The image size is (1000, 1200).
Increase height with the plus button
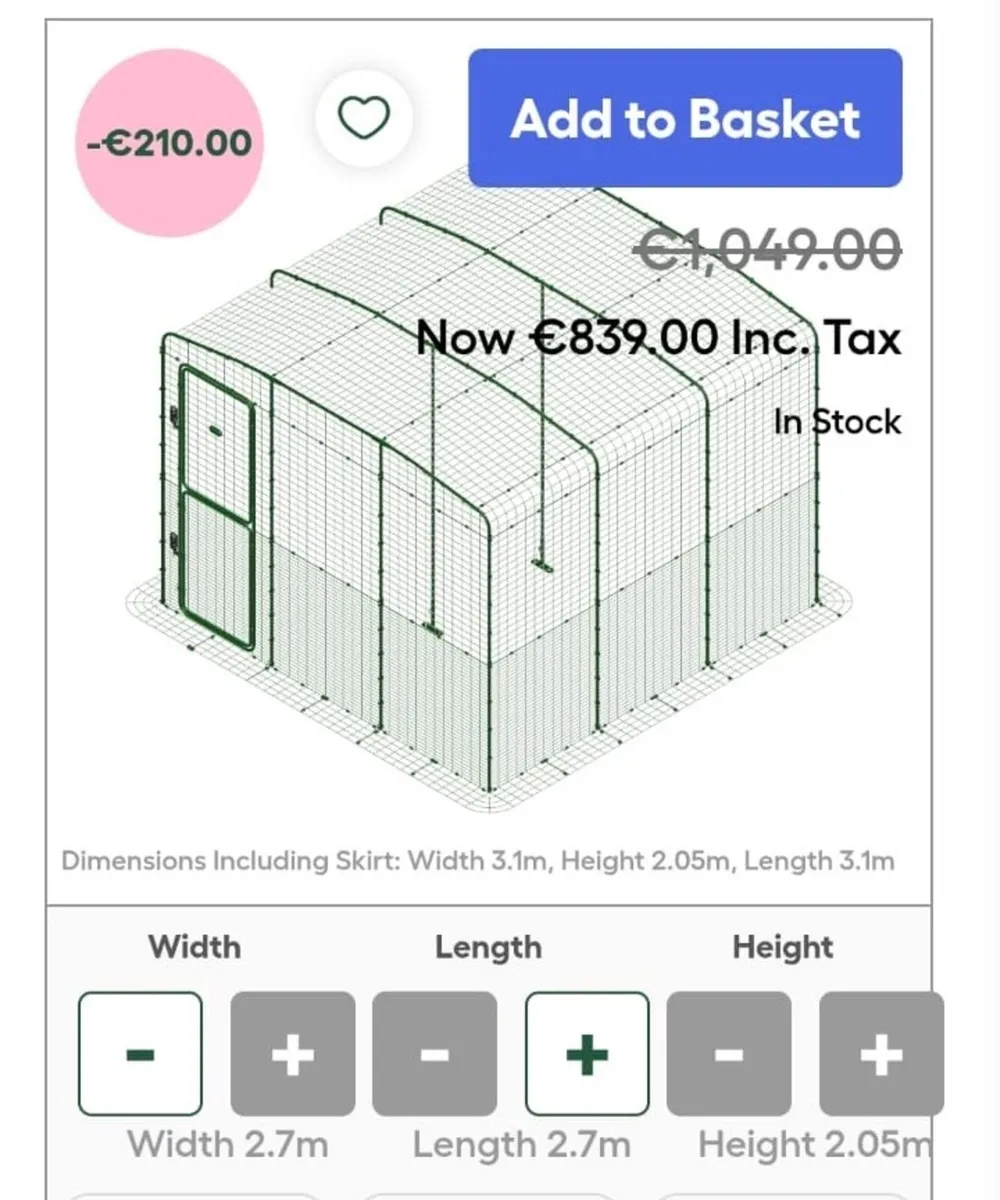coord(880,1053)
